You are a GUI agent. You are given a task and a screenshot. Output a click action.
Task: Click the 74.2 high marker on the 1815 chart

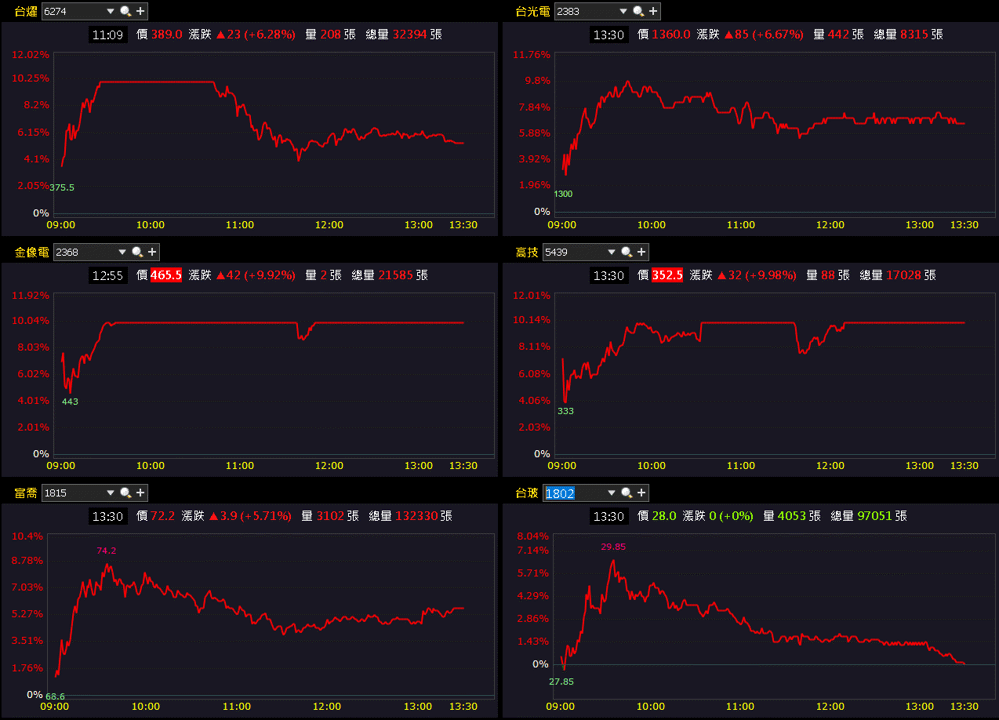point(106,551)
